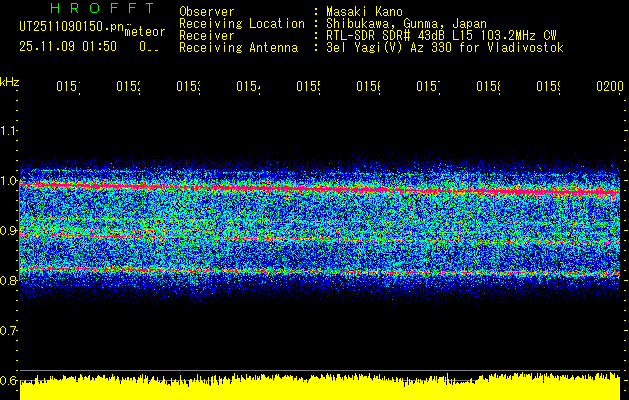Click the 1.1 kHz frequency label

(x=8, y=130)
